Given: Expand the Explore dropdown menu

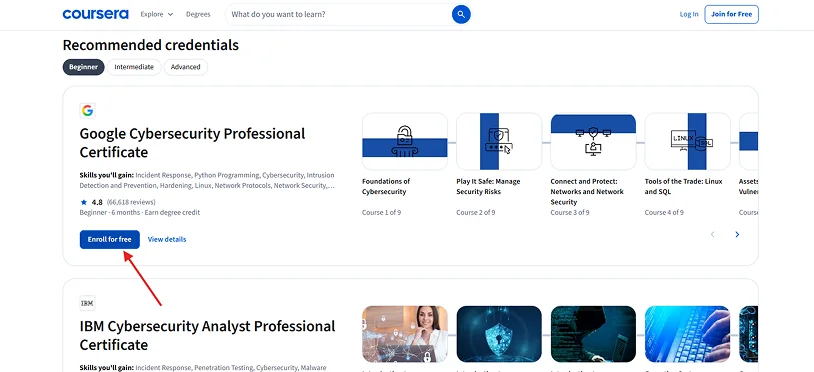Looking at the screenshot, I should 157,15.
